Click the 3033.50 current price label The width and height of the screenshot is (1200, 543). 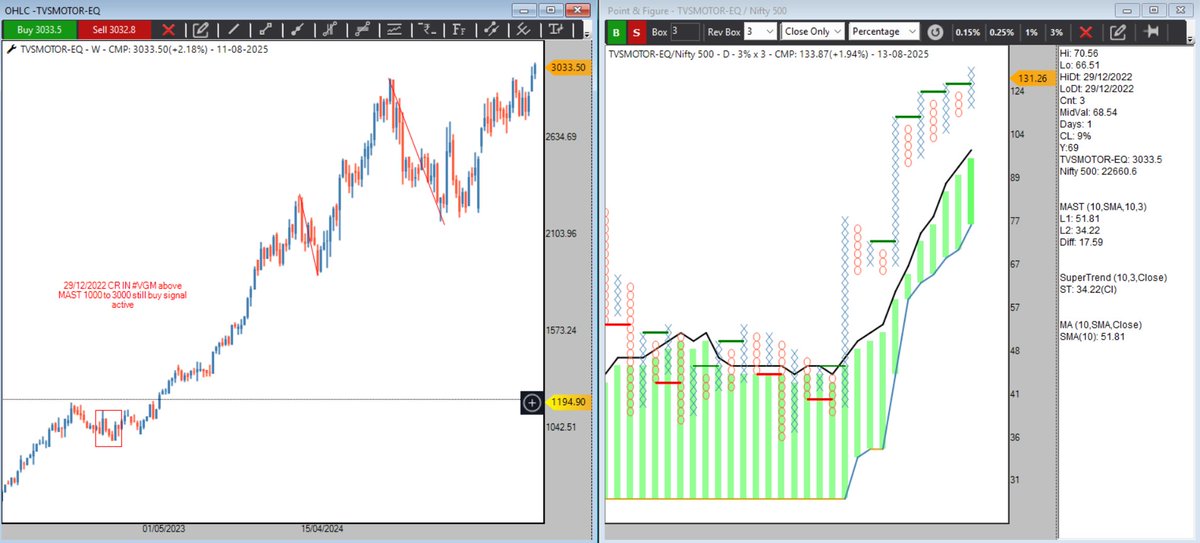566,67
